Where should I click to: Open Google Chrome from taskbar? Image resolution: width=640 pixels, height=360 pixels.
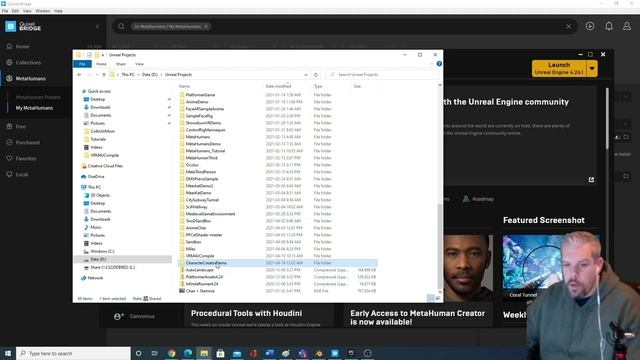pyautogui.click(x=171, y=353)
